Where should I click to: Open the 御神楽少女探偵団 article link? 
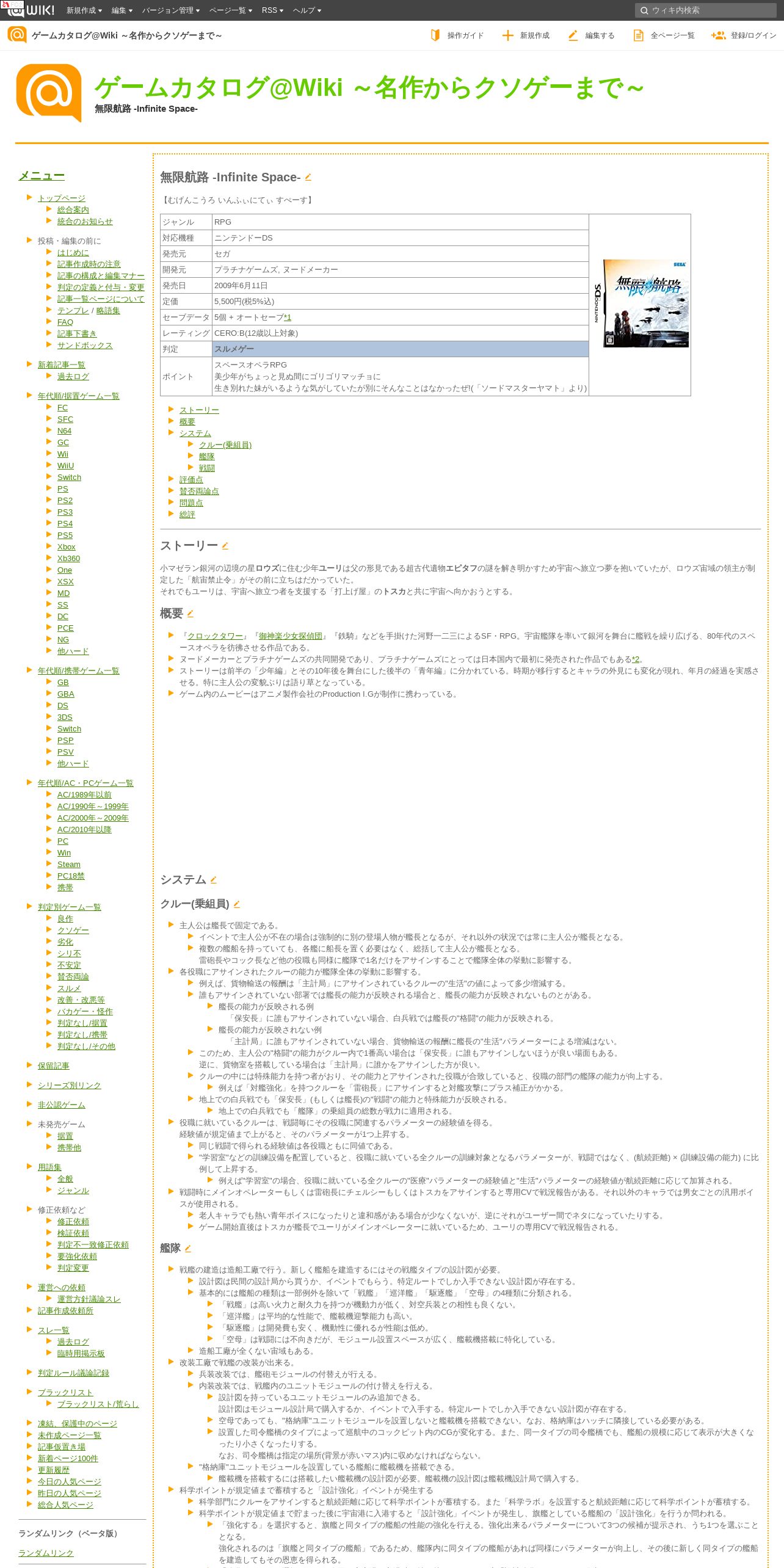pyautogui.click(x=291, y=636)
